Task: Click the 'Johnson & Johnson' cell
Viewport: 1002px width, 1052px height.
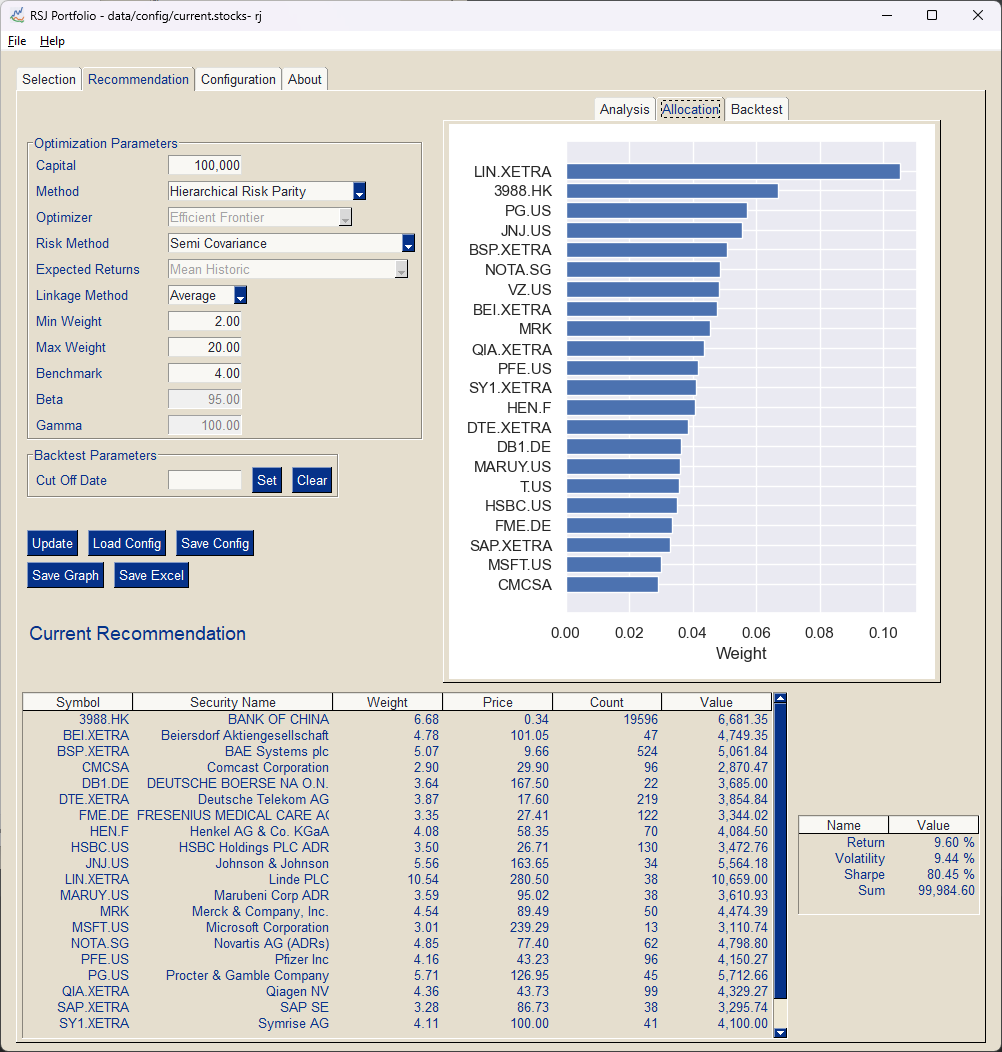Action: (272, 863)
